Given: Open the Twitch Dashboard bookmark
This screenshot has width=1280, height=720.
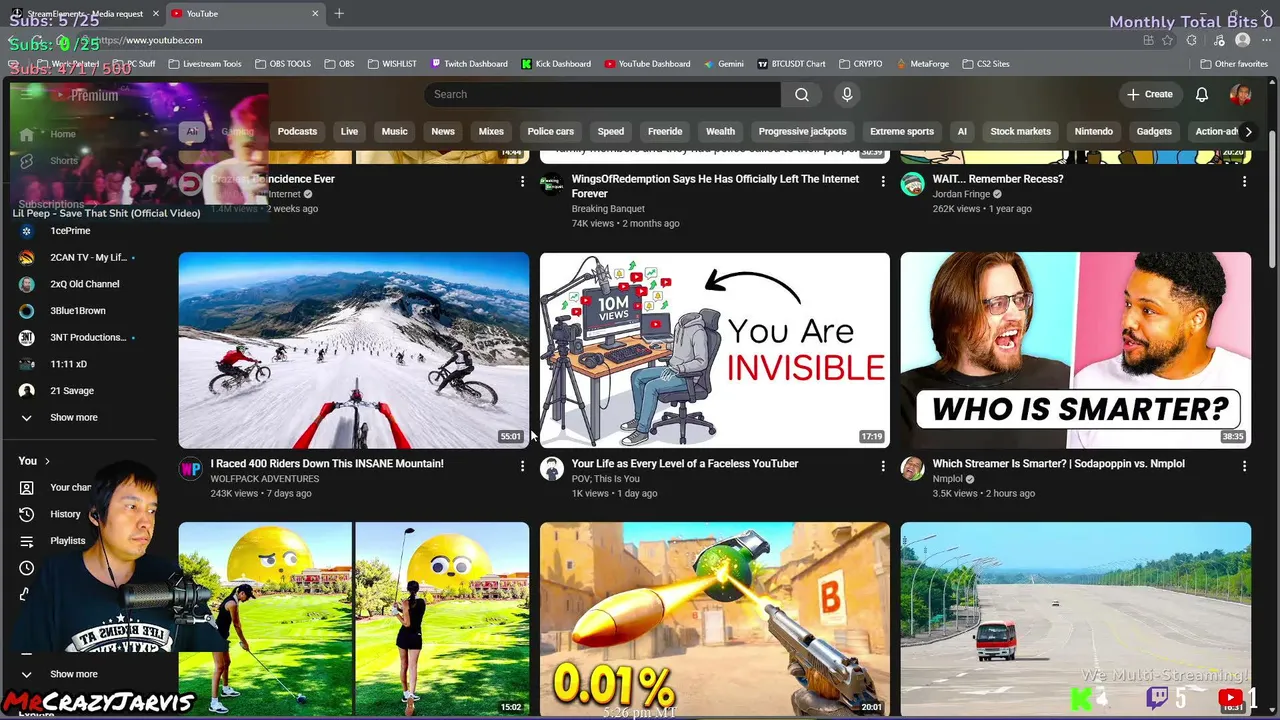Looking at the screenshot, I should (x=469, y=64).
